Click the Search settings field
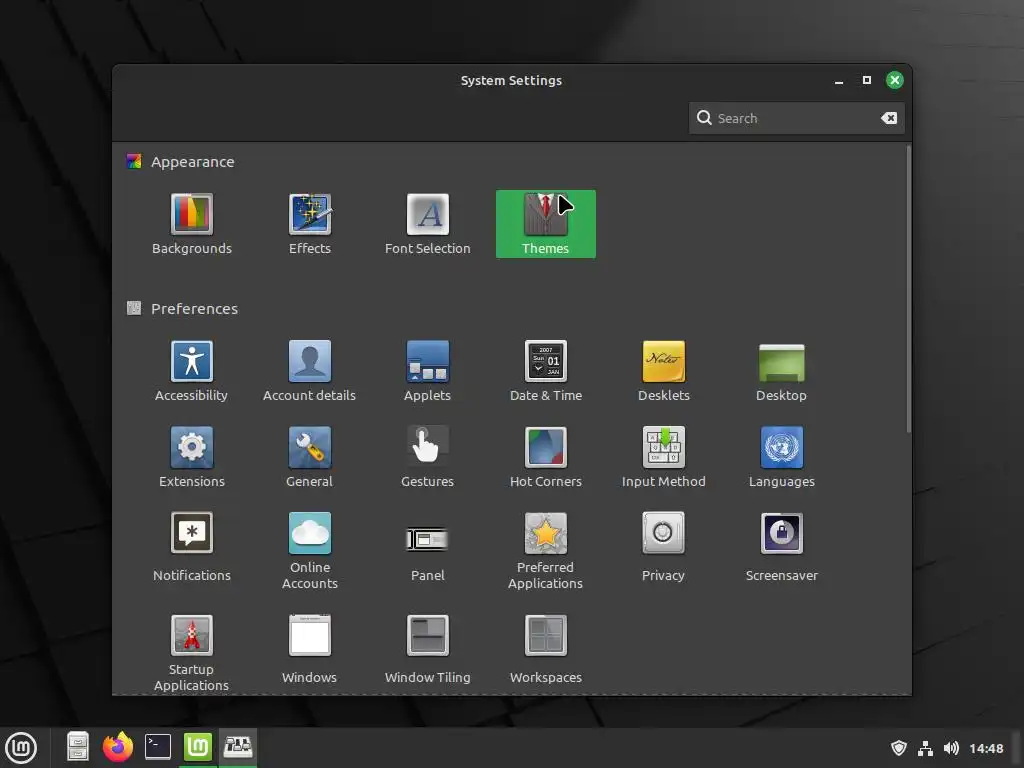 [796, 118]
